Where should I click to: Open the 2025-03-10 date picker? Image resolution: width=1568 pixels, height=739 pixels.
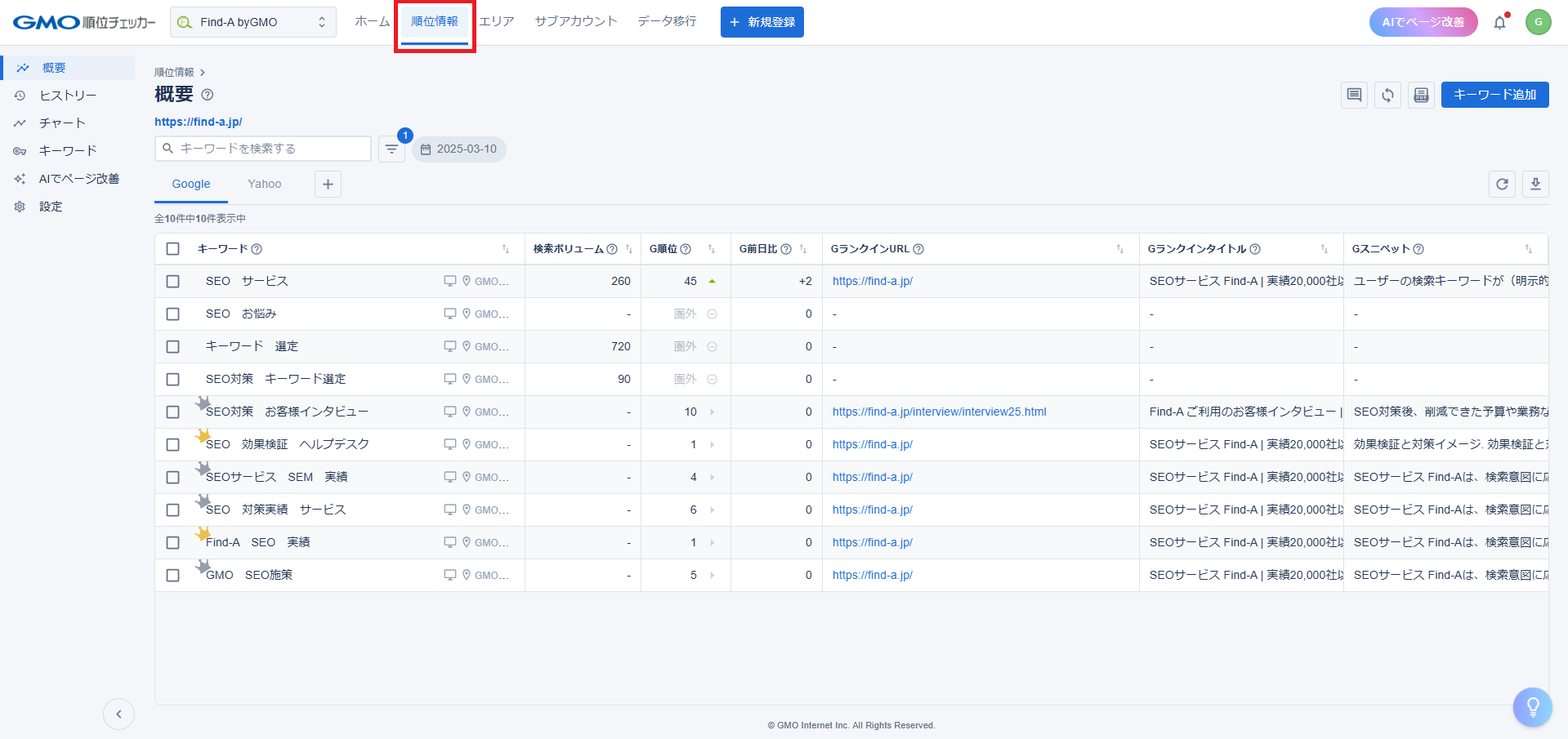click(459, 149)
